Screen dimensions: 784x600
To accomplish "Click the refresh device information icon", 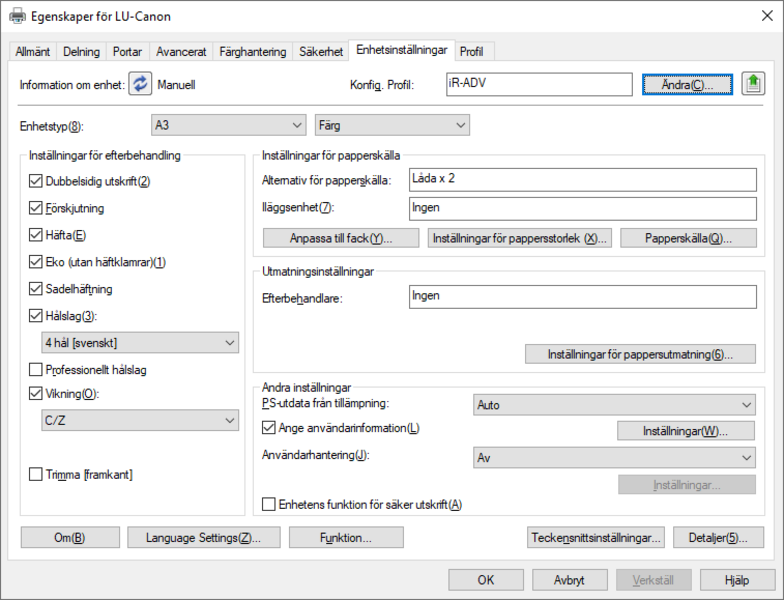I will pos(140,84).
